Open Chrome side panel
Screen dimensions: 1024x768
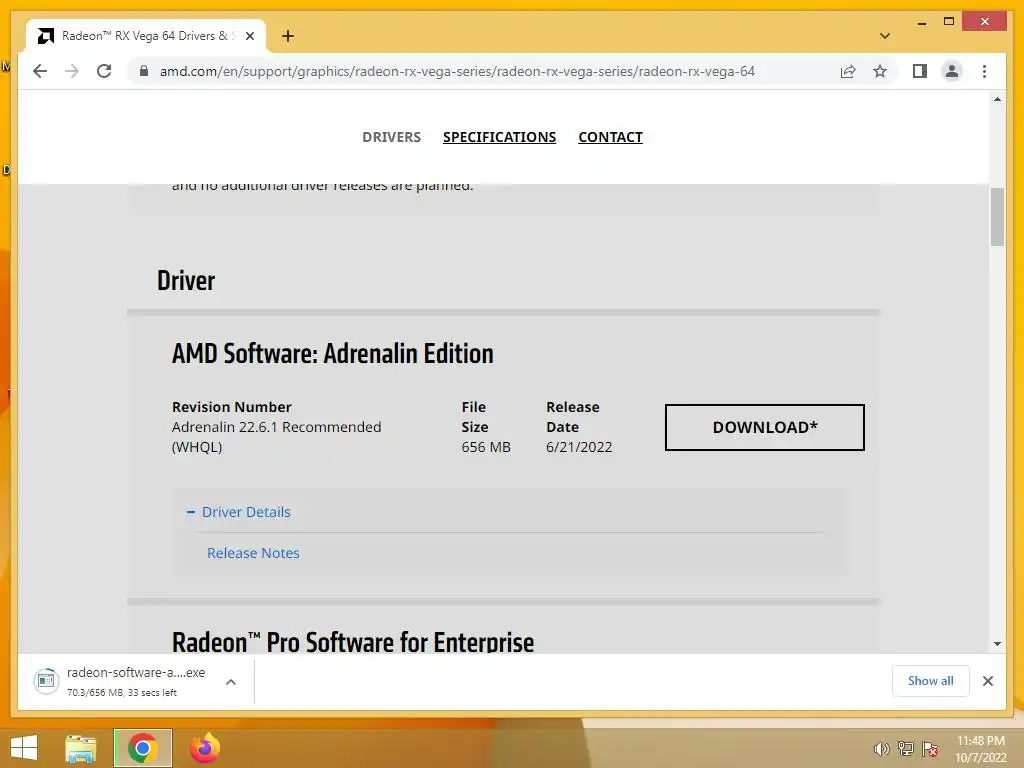click(x=920, y=71)
